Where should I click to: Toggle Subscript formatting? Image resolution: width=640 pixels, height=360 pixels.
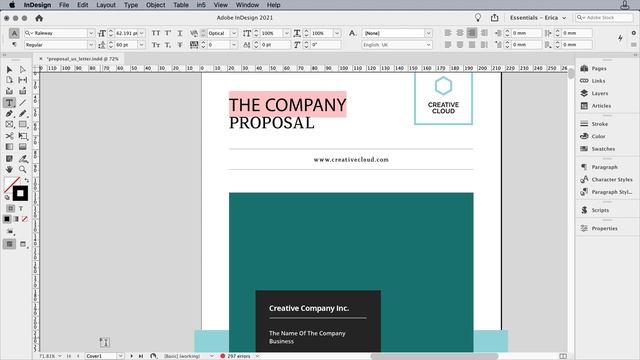tap(168, 45)
